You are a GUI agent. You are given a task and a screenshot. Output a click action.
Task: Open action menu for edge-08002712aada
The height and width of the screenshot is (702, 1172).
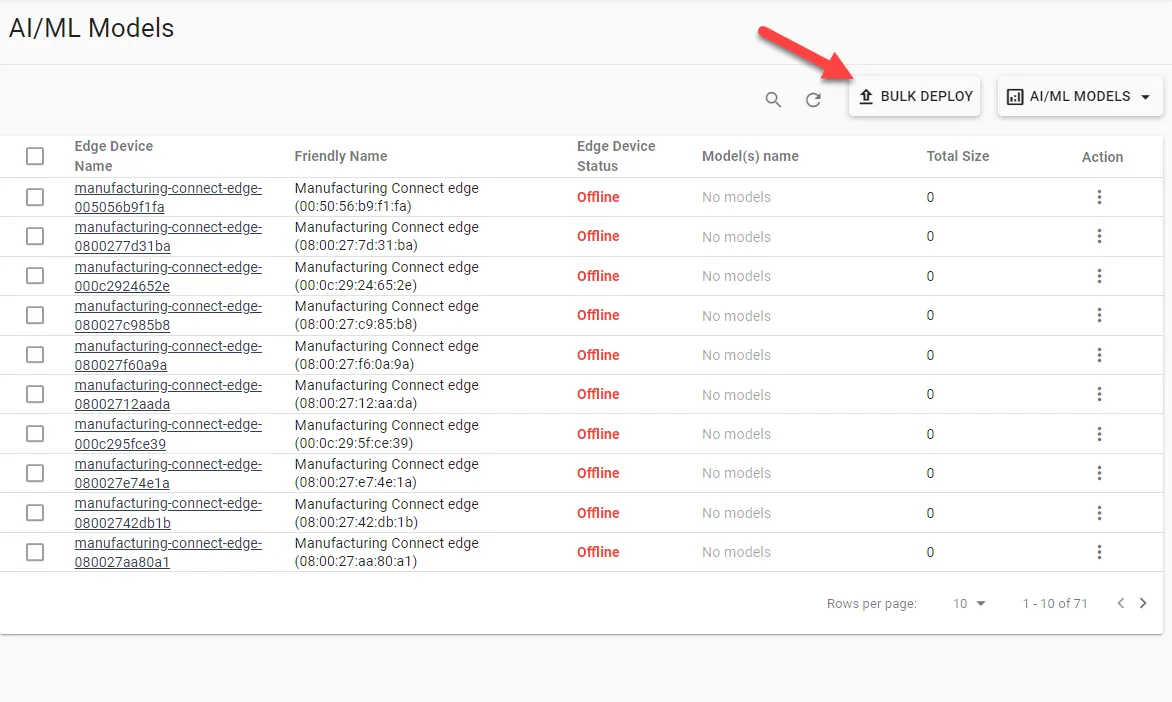tap(1099, 394)
